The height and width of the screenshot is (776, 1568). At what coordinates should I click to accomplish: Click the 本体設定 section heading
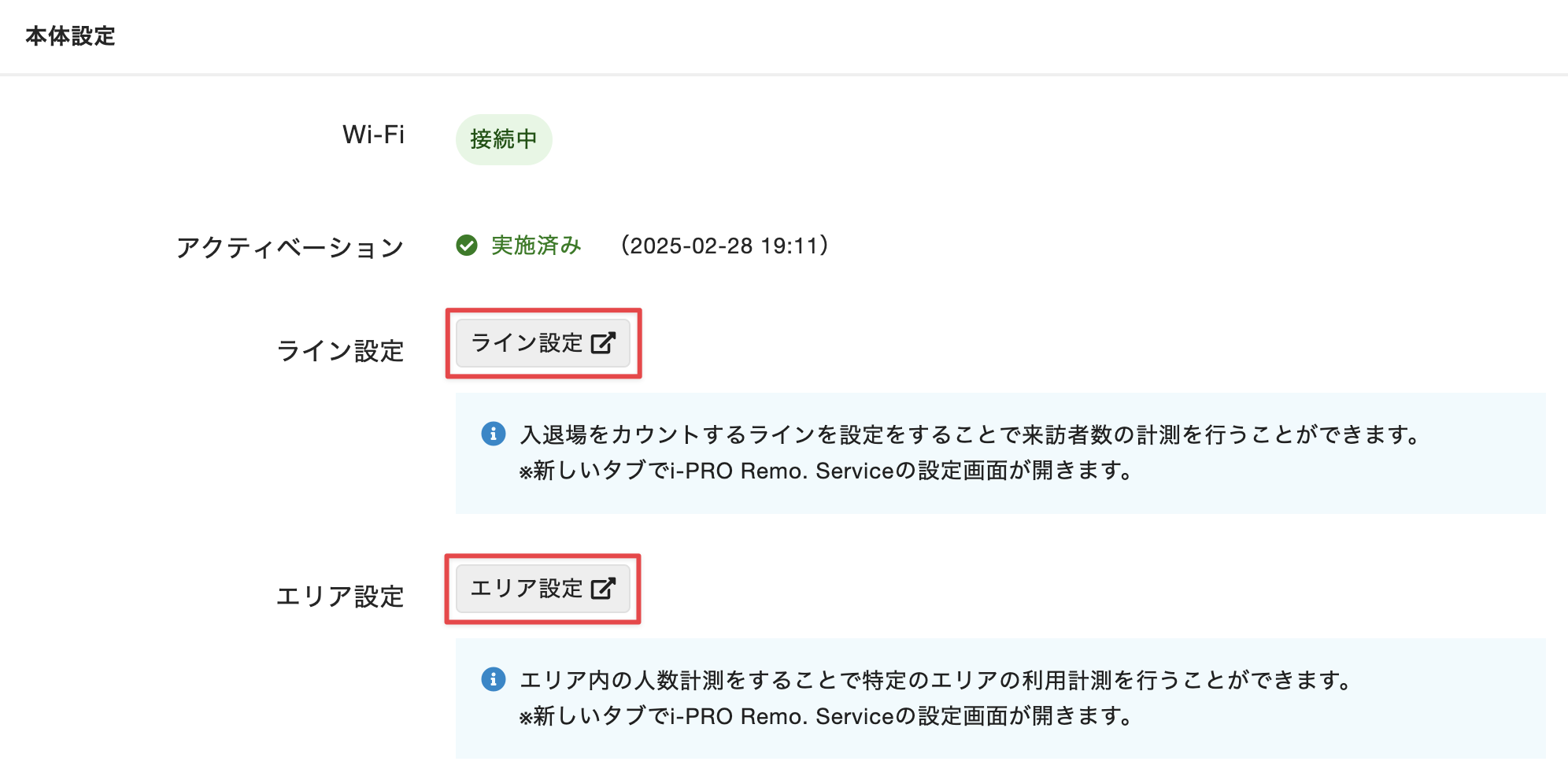tap(70, 36)
